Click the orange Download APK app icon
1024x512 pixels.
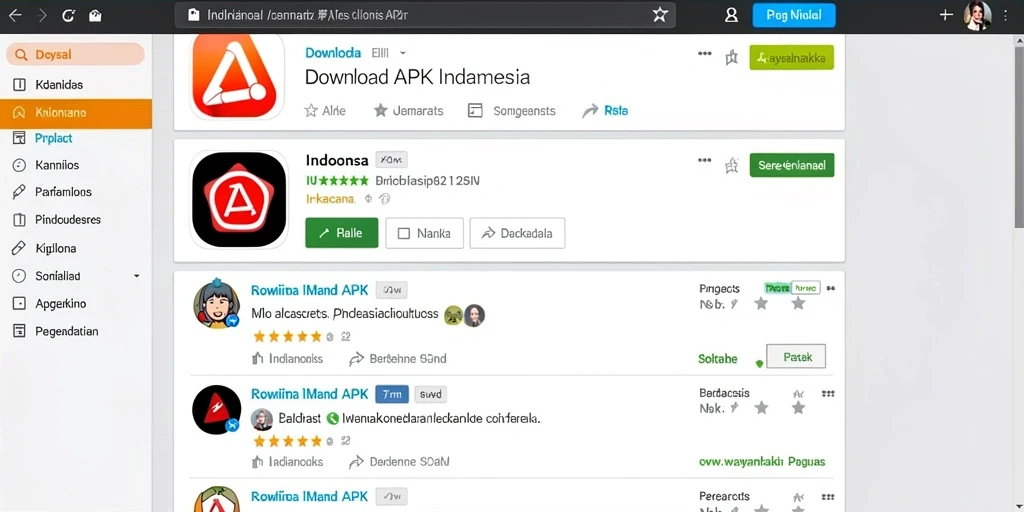(x=238, y=76)
